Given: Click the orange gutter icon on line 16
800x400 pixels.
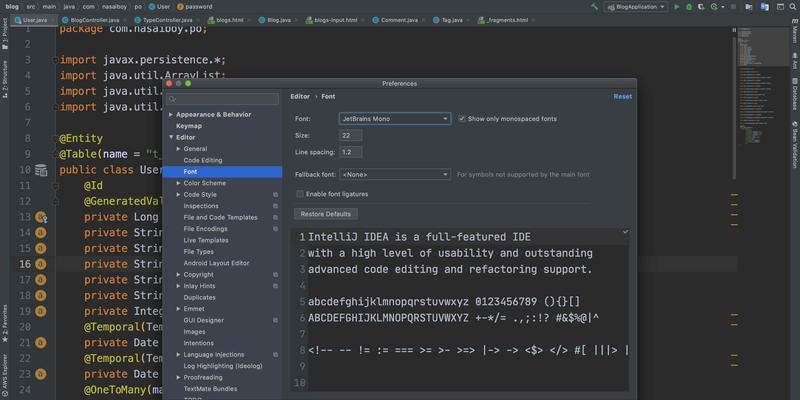Looking at the screenshot, I should (41, 264).
